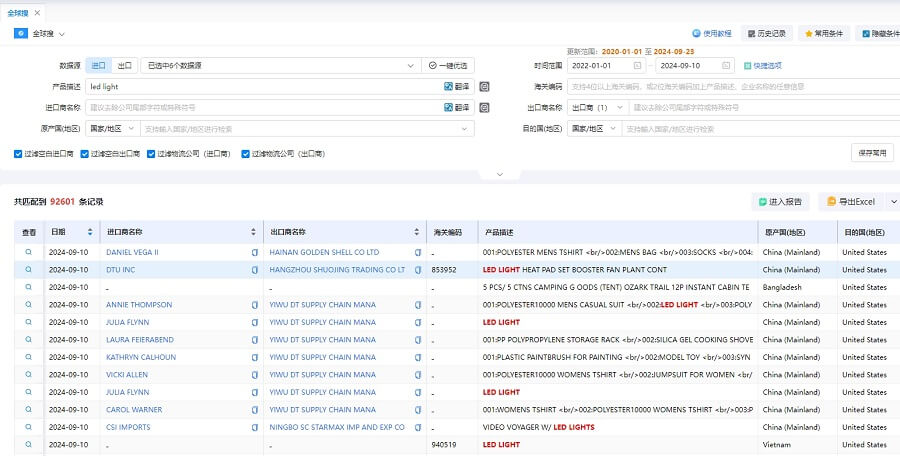Toggle 过滤物流公司（出口商）checkbox

coord(246,154)
